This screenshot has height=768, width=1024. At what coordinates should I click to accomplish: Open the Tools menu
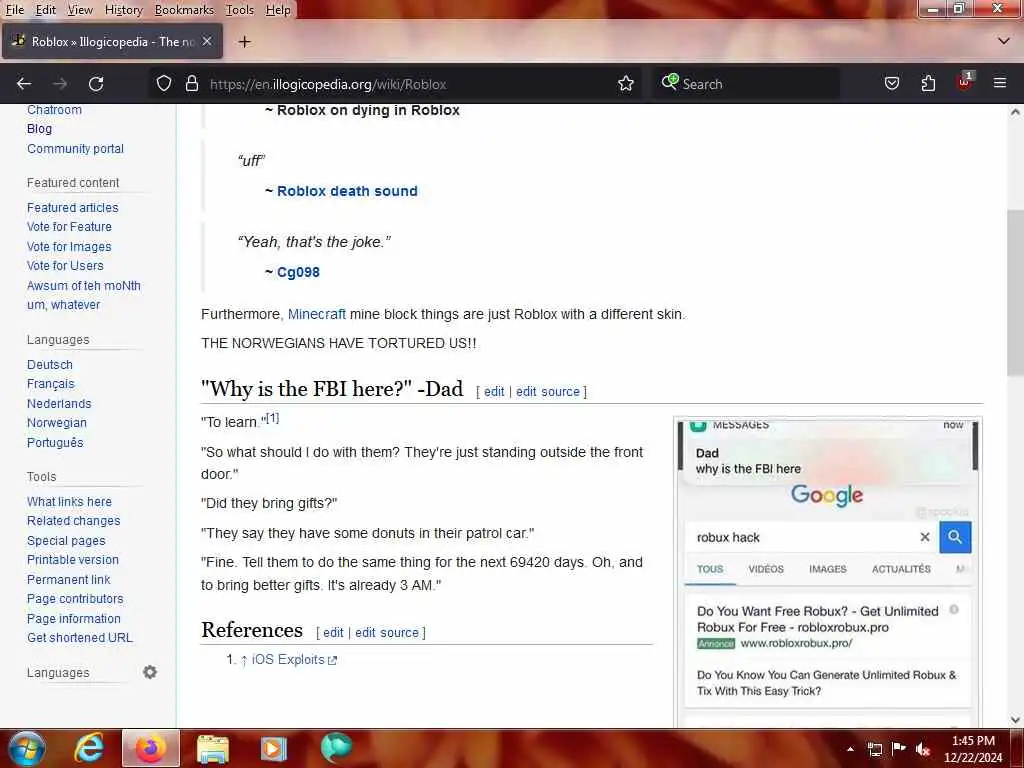click(240, 10)
